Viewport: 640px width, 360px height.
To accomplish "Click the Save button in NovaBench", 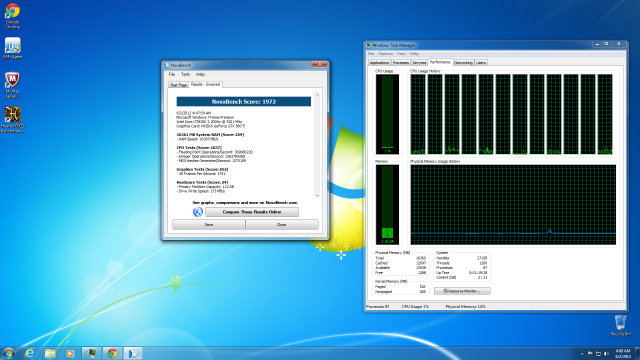I will pos(209,224).
